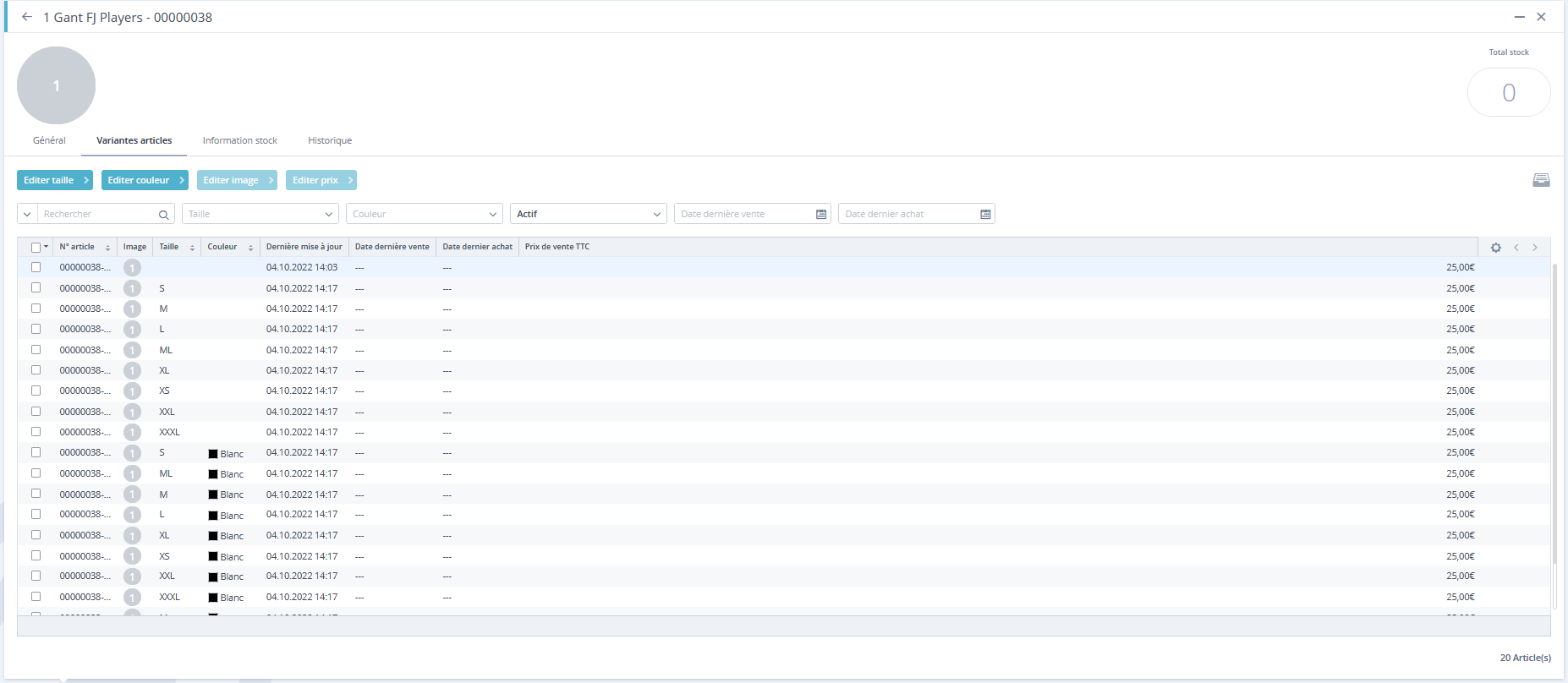Click the Editer taille button
Screen dimensions: 1568x683
[x=55, y=180]
